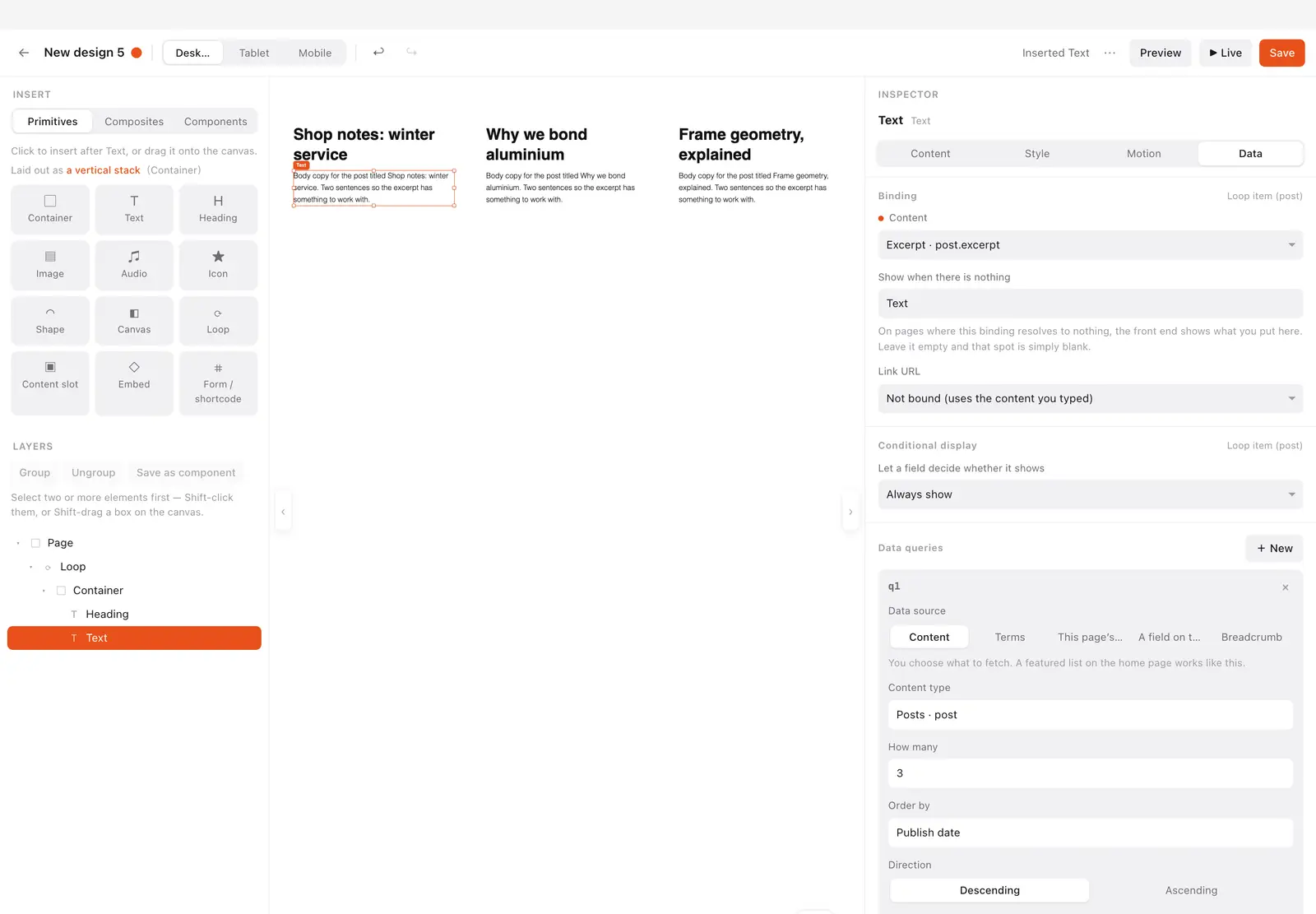Insert a Heading primitive
Image resolution: width=1316 pixels, height=914 pixels.
[218, 209]
